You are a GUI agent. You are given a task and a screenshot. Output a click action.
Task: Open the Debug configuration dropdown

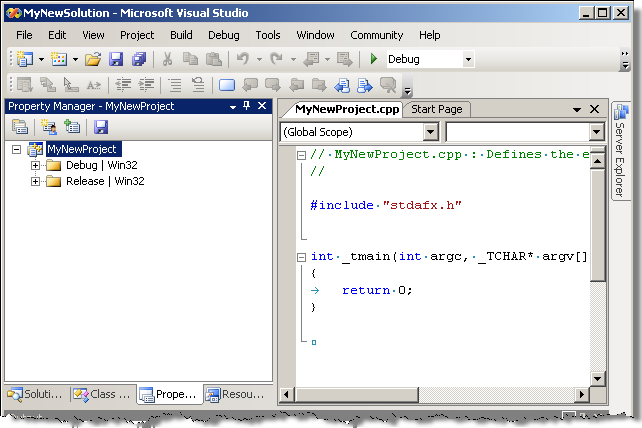pos(468,60)
